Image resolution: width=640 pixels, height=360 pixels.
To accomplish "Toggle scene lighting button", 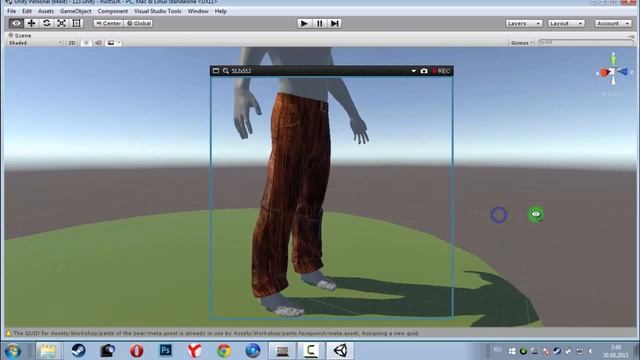I will pyautogui.click(x=86, y=43).
